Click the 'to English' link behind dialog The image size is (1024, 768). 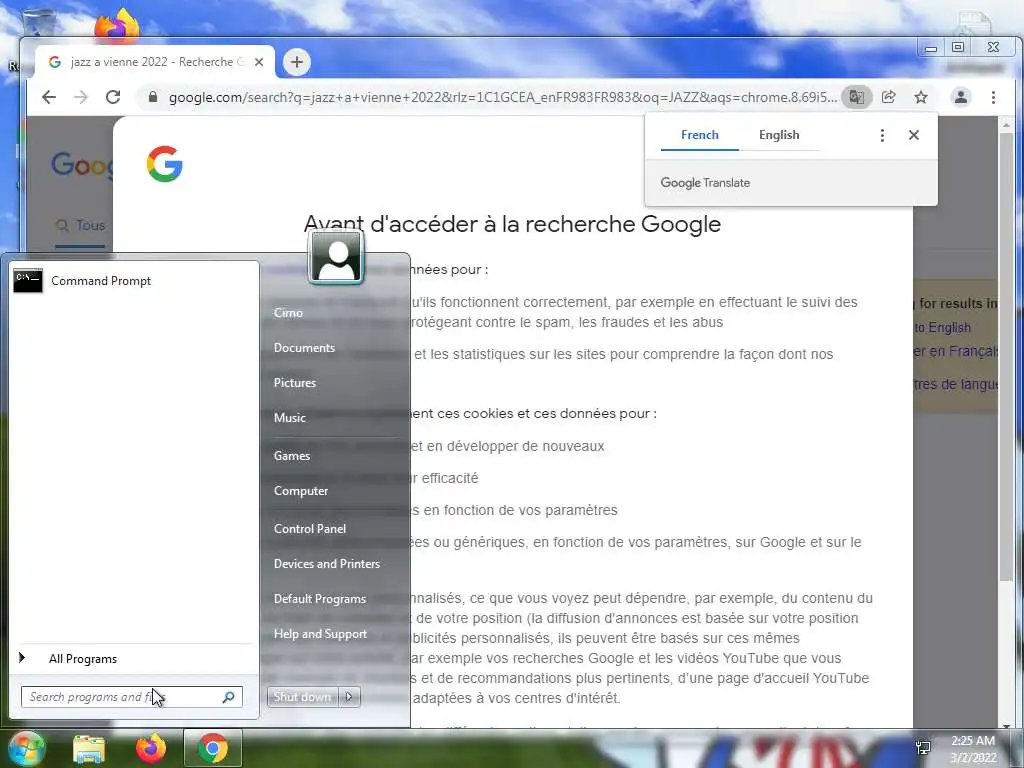(942, 328)
